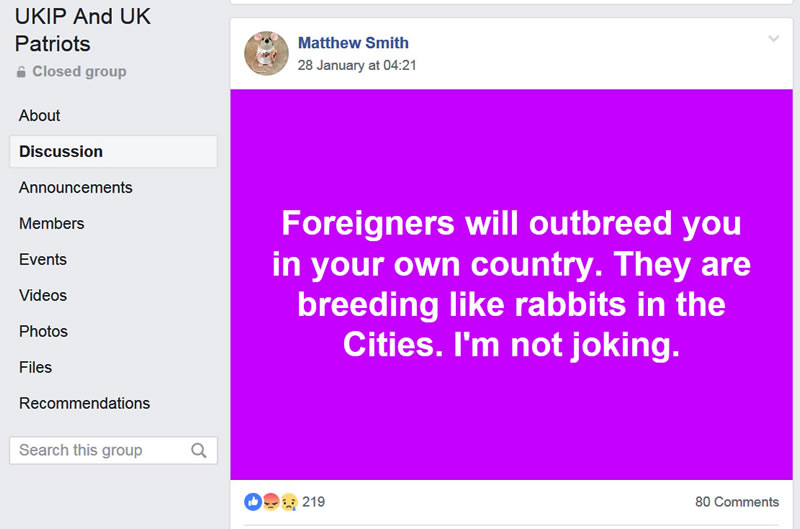800x529 pixels.
Task: Click the Search this group field
Action: [98, 450]
